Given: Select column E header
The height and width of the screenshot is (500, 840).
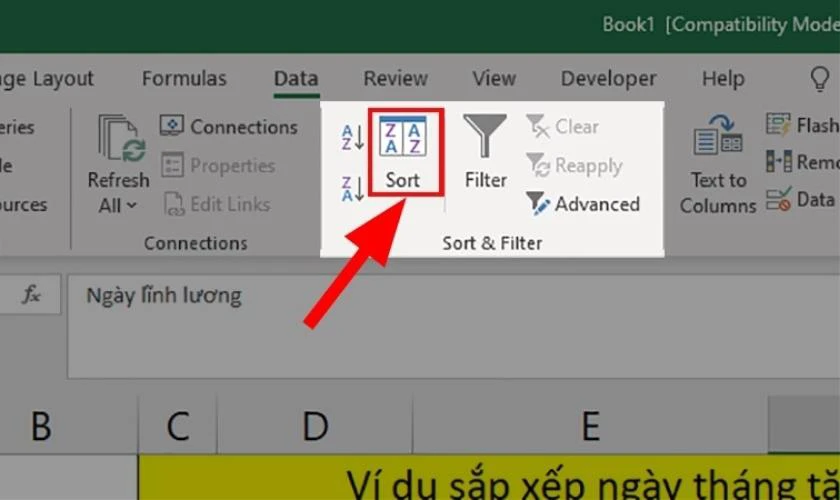Looking at the screenshot, I should (x=590, y=426).
